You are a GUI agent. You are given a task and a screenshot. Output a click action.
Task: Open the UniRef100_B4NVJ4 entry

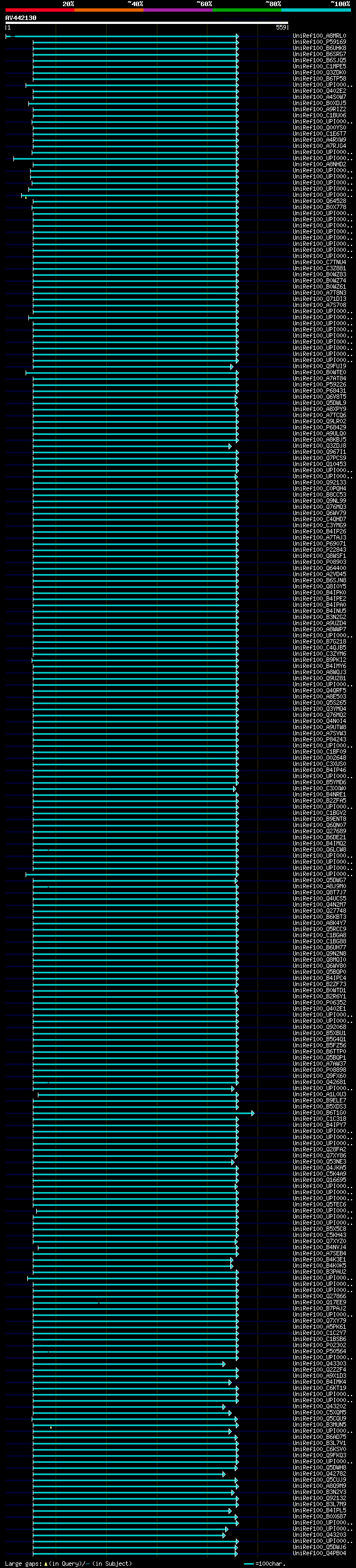(x=319, y=1247)
